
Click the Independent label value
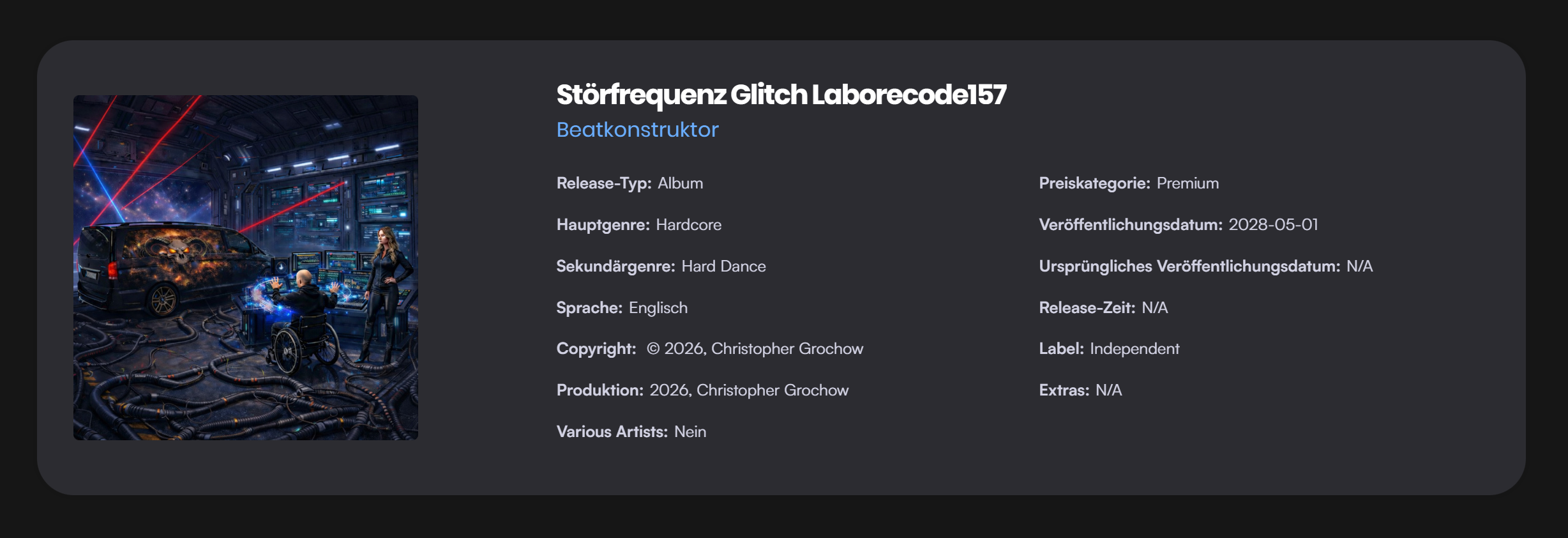1134,349
